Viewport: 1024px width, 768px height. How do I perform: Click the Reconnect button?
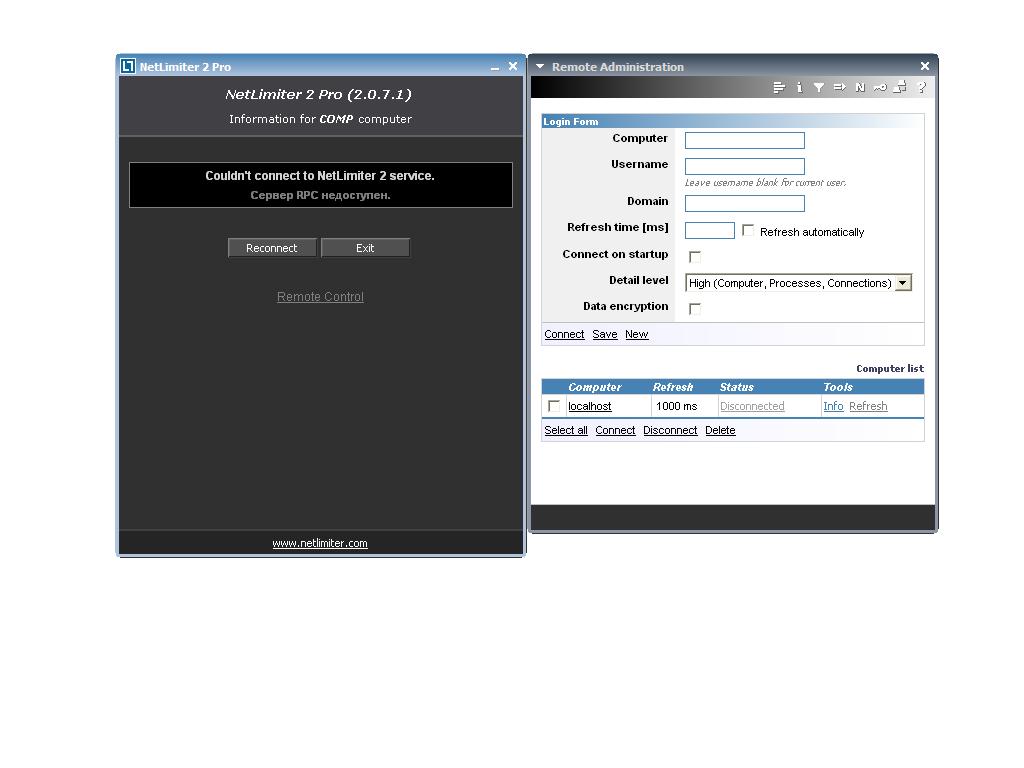272,248
